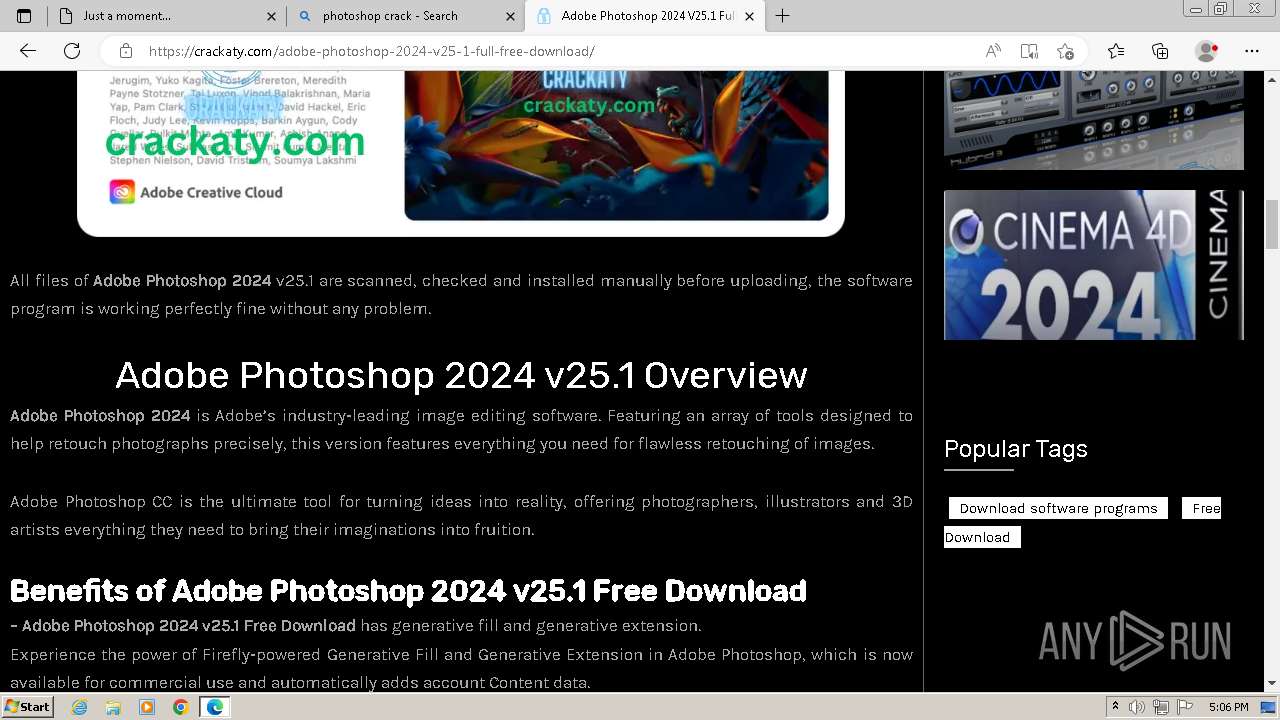This screenshot has height=720, width=1280.
Task: Click bold 'Adobe Photoshop 2024' in overview paragraph
Action: point(100,415)
